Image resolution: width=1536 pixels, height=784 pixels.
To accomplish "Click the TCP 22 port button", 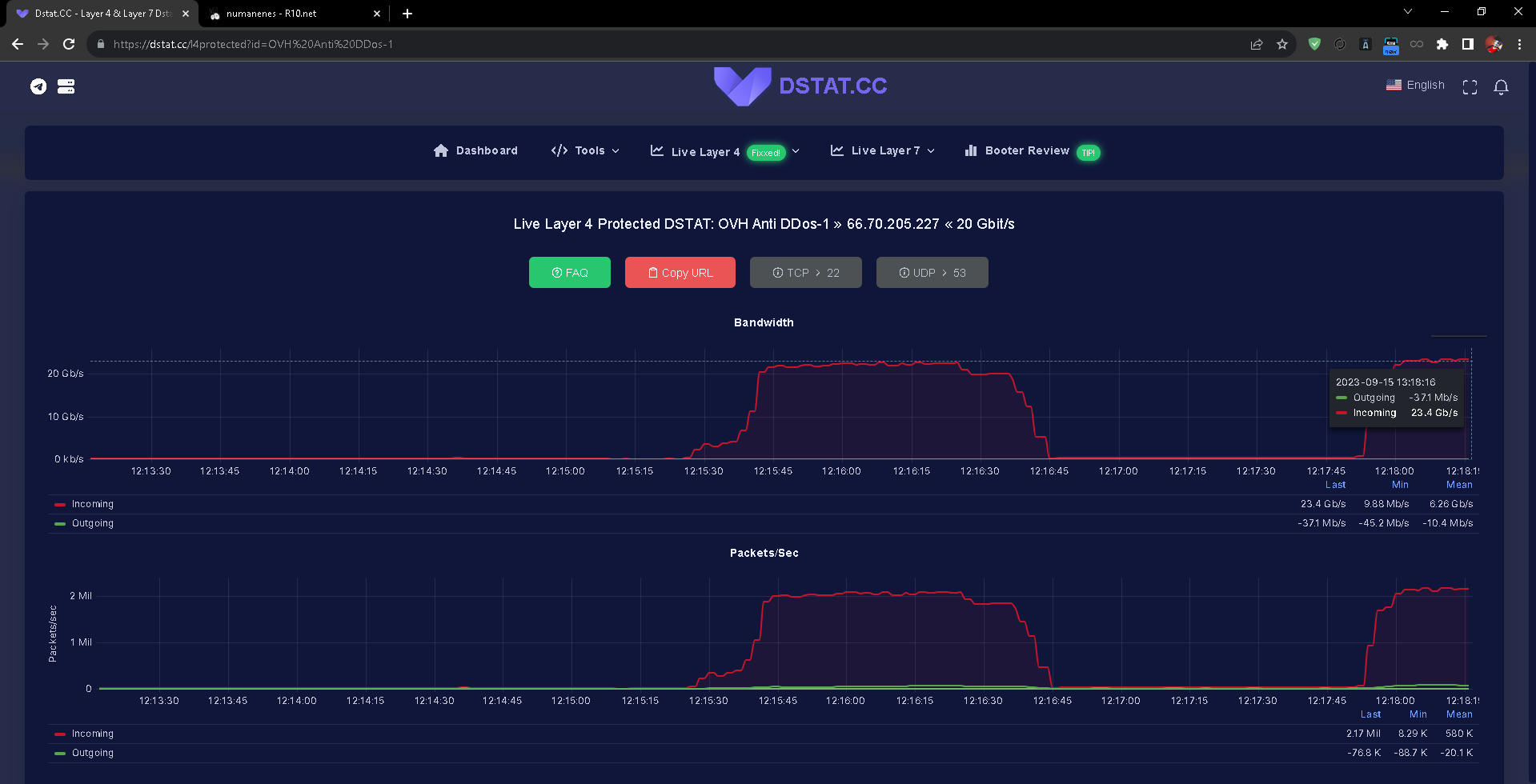I will [806, 272].
